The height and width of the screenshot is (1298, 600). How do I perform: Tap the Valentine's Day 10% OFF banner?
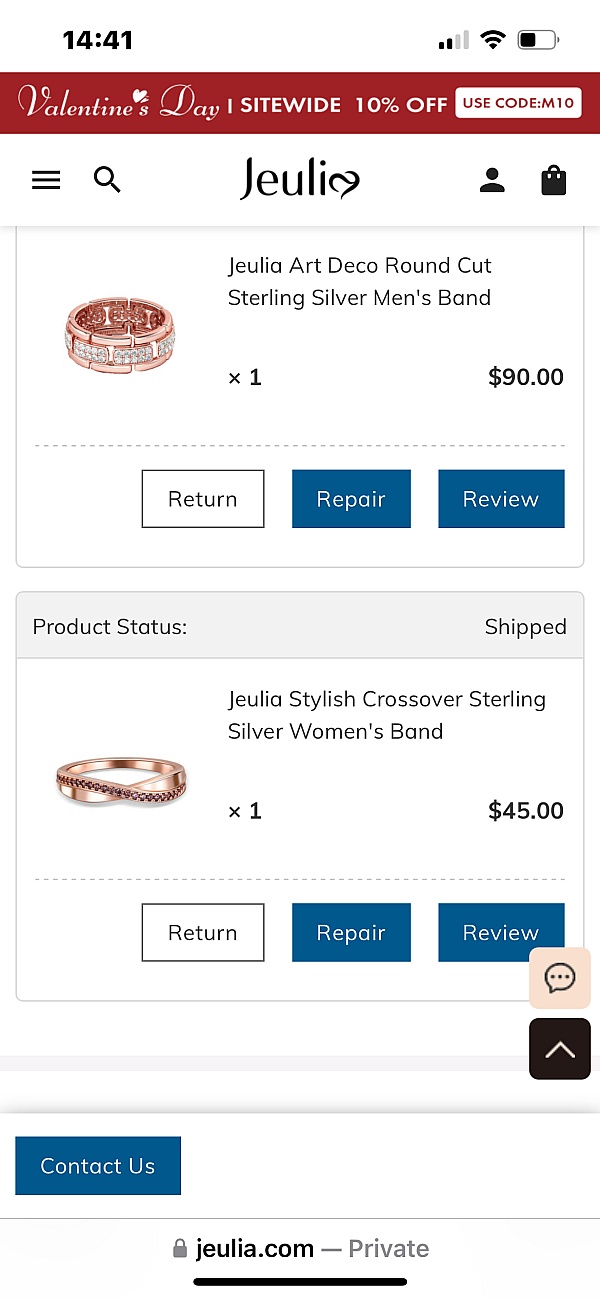coord(300,103)
